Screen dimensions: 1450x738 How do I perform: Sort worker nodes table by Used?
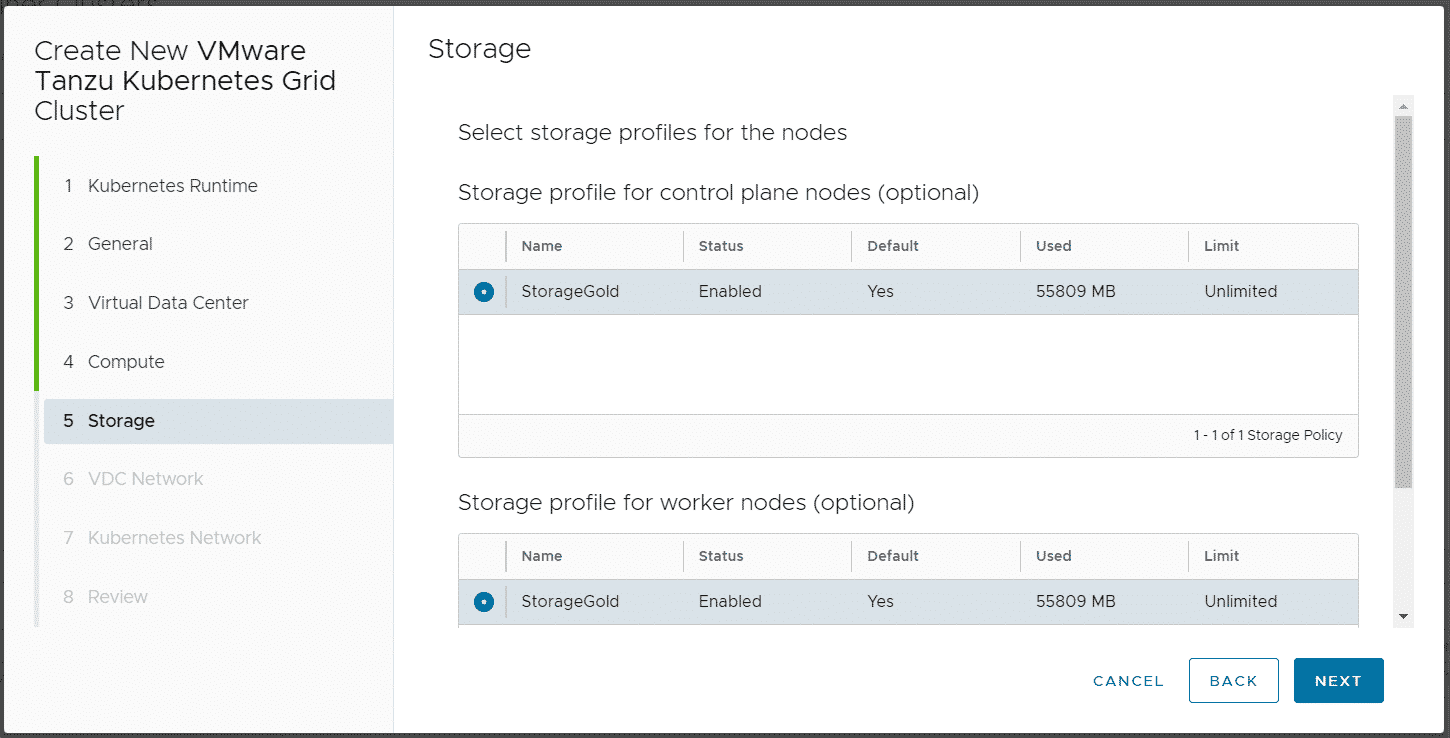1053,556
